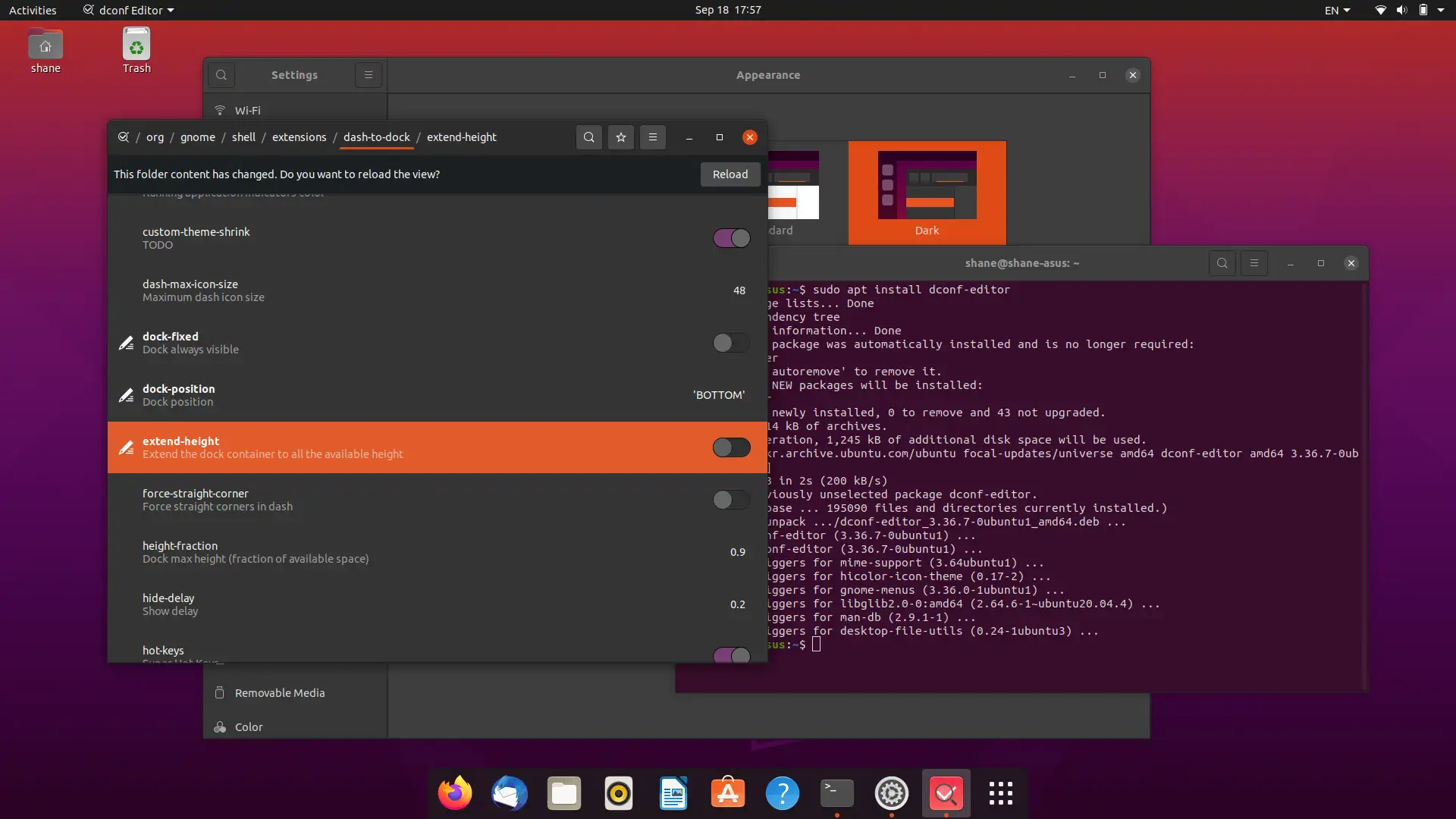Image resolution: width=1456 pixels, height=819 pixels.
Task: Show Applications grid in dock
Action: pyautogui.click(x=1000, y=794)
